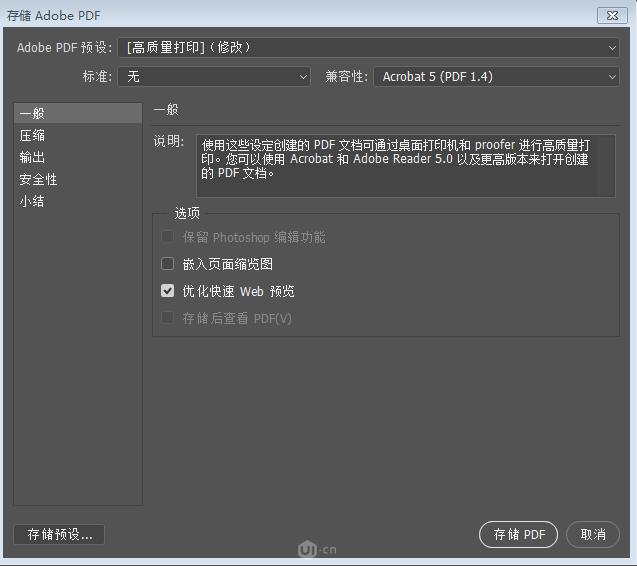Click the 存储预设... button
637x566 pixels.
(59, 534)
